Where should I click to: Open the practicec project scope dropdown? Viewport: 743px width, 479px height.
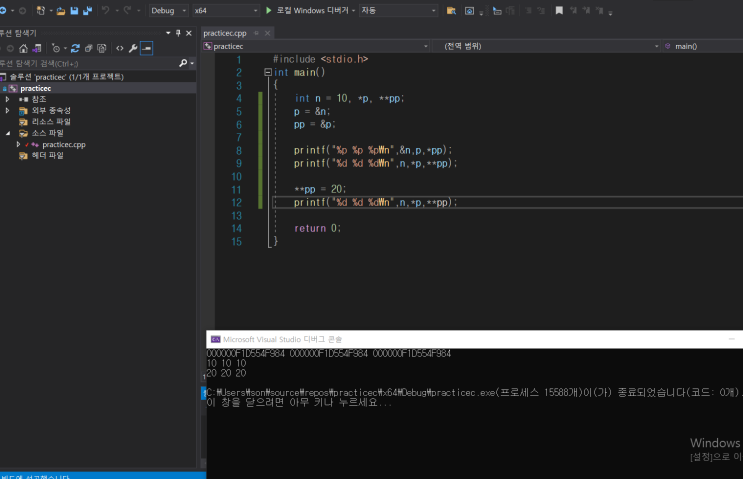tap(316, 46)
